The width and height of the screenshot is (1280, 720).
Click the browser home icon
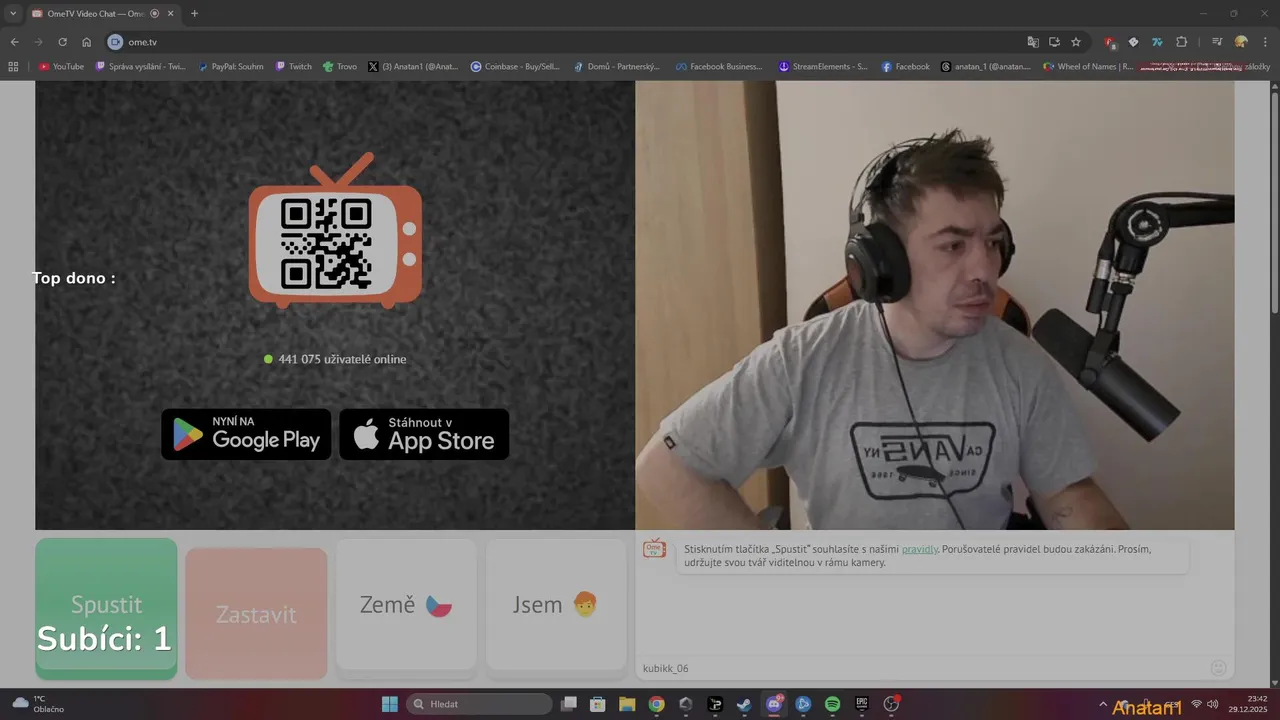(x=87, y=42)
